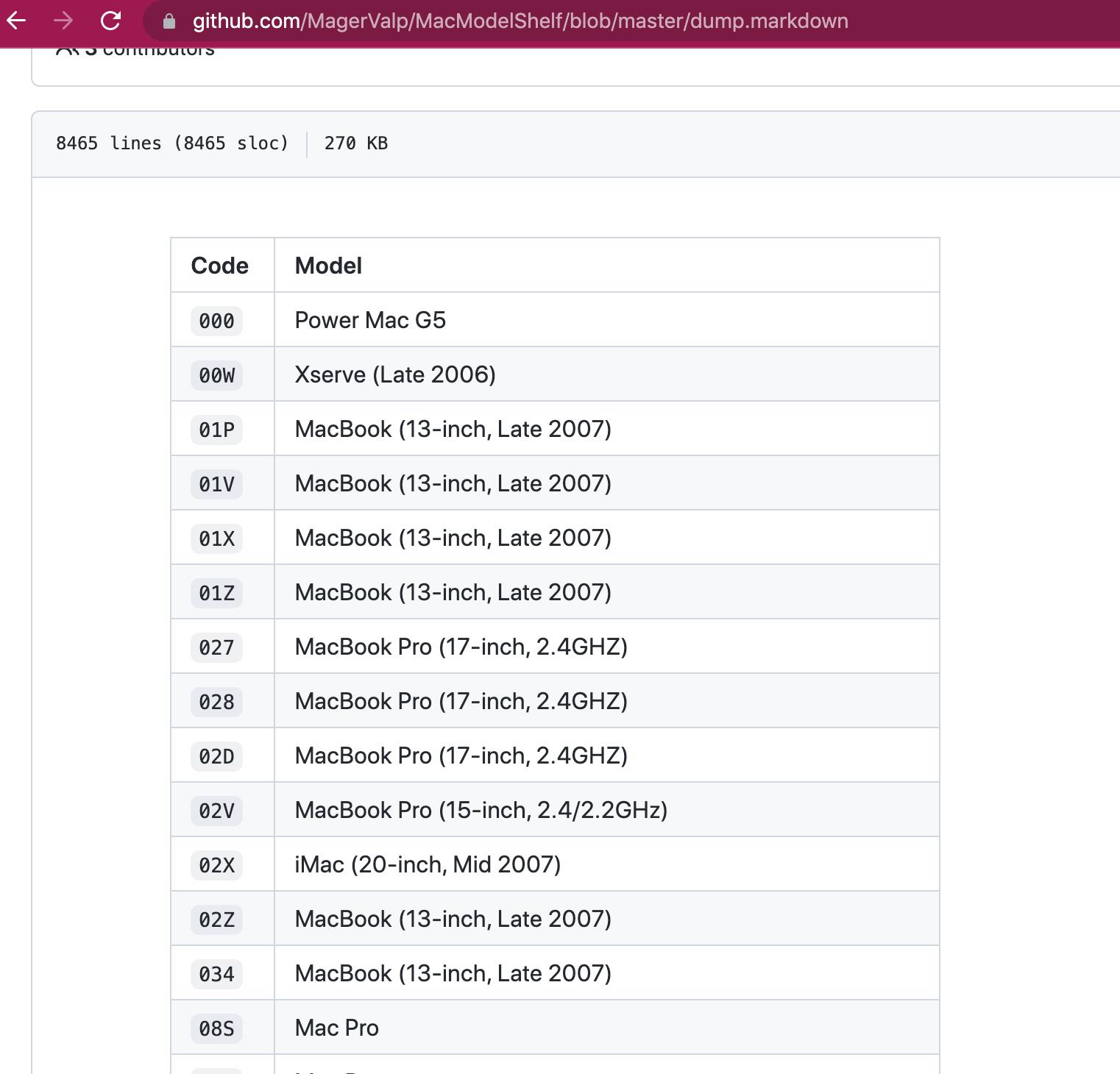Screen dimensions: 1120x1074
Task: Click the browser back arrow
Action: (16, 21)
